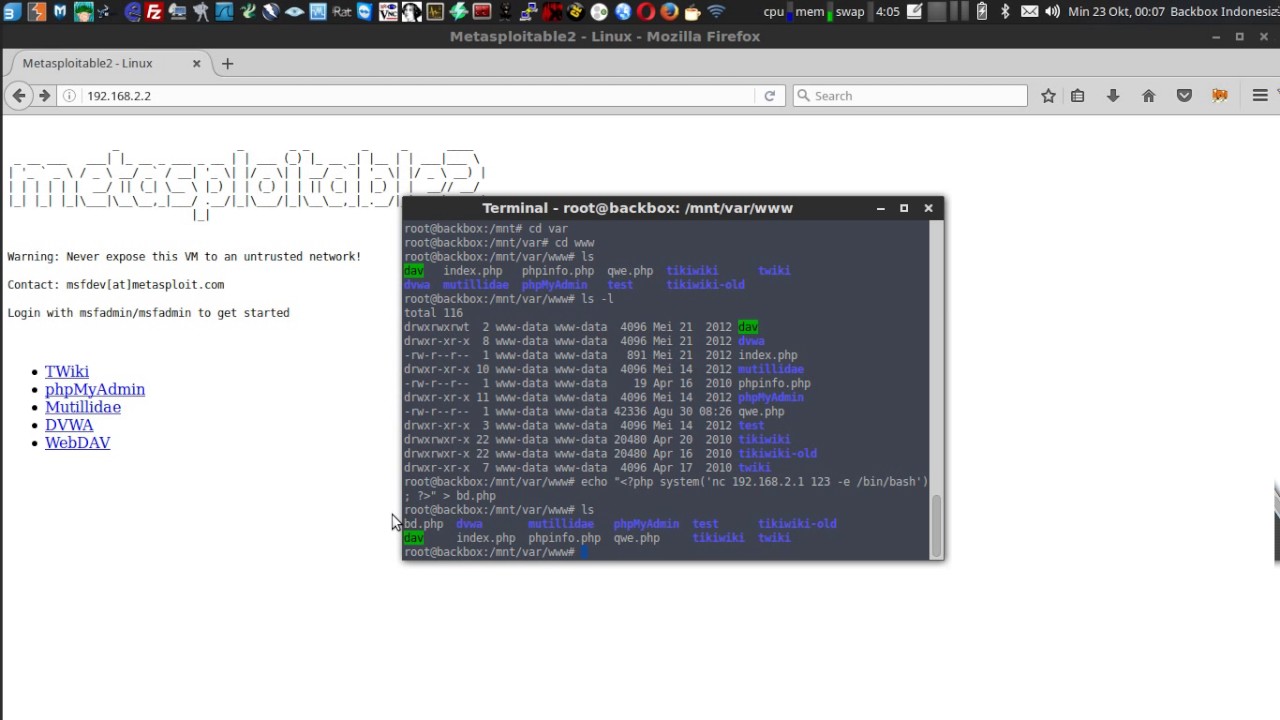Click the Firefox forward arrow button
Screen dimensions: 1280x720
(44, 96)
